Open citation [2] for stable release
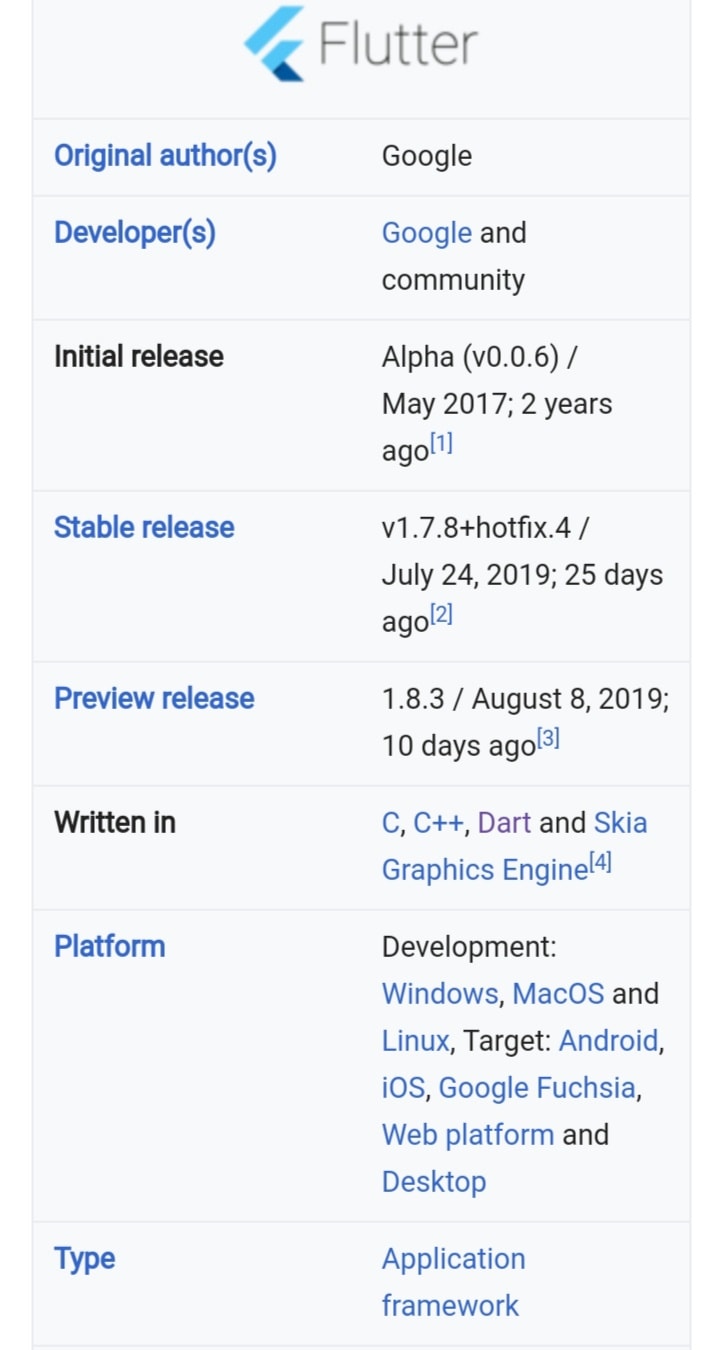 [441, 615]
